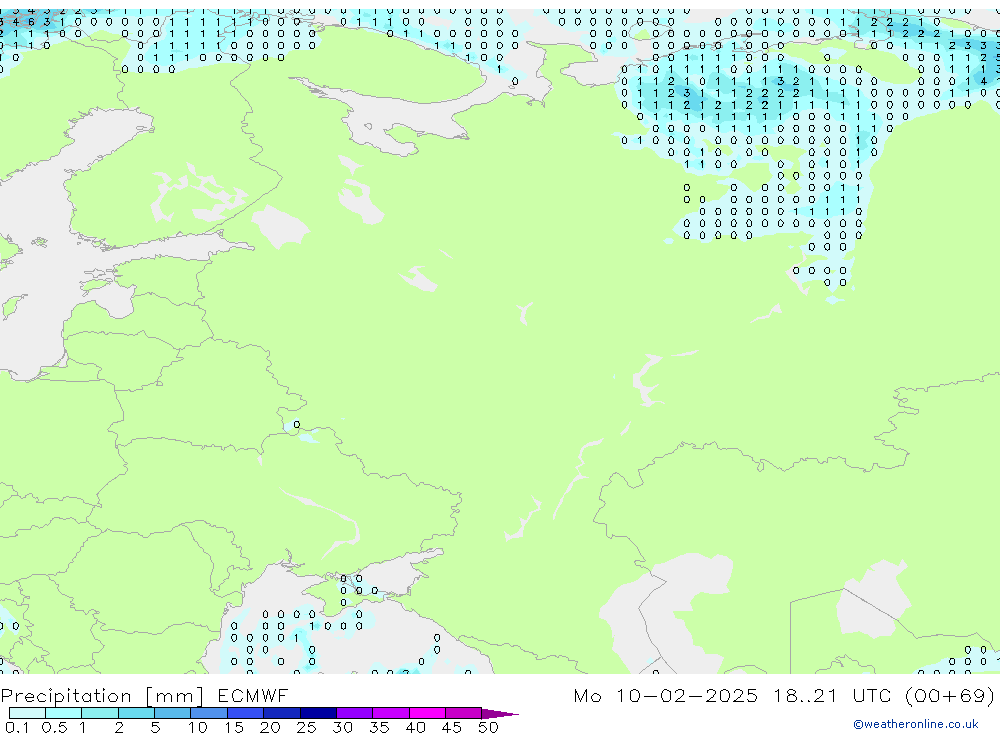Select the 20–25 mm legend swatch
The image size is (1000, 733).
(281, 713)
